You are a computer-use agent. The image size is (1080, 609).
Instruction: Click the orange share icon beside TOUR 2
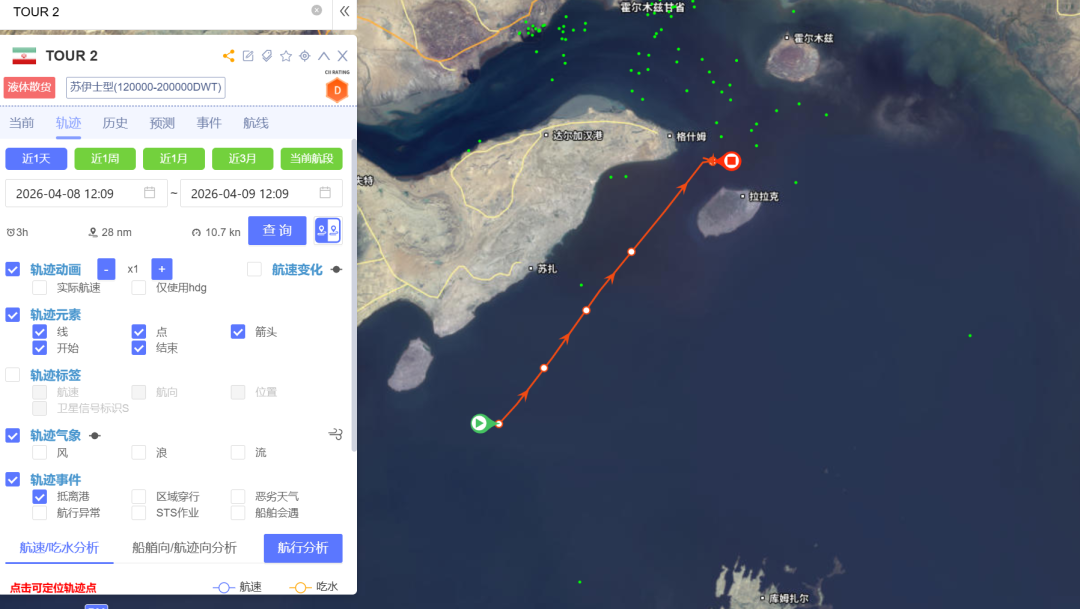tap(229, 56)
